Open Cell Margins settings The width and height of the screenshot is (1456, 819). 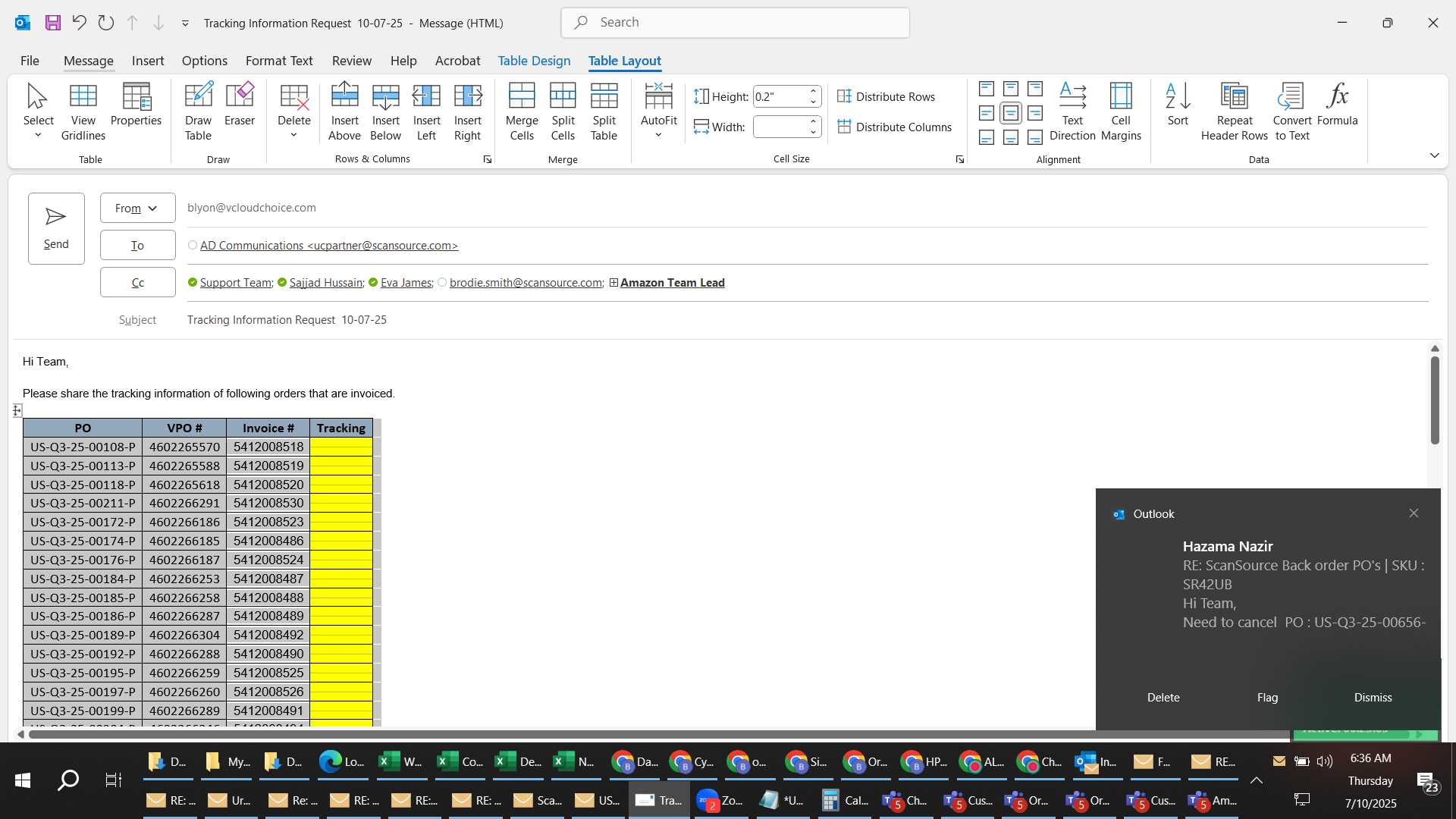click(1121, 112)
